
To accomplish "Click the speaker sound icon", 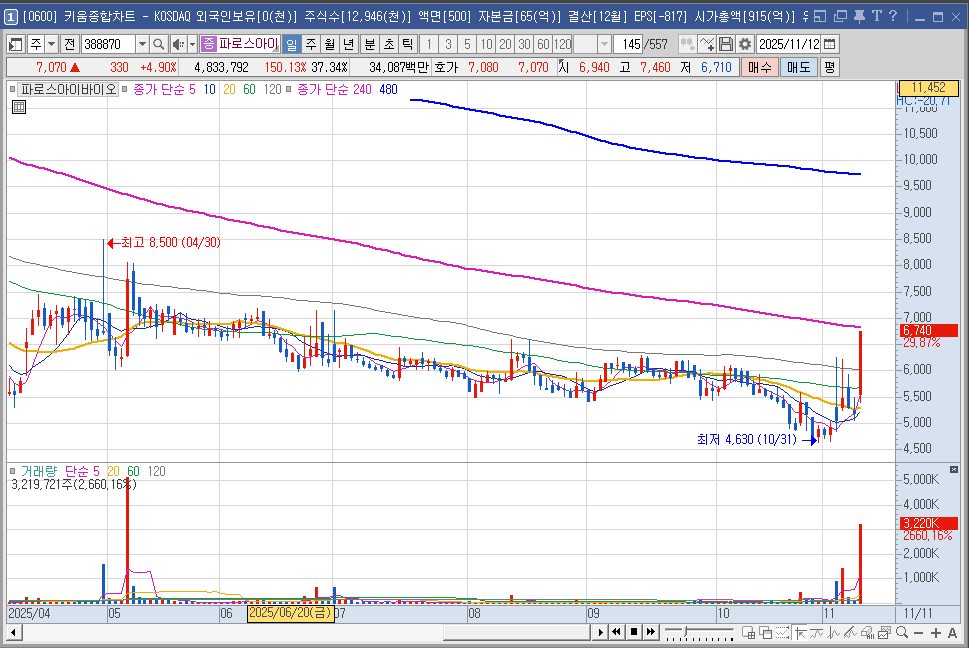I will [x=178, y=44].
